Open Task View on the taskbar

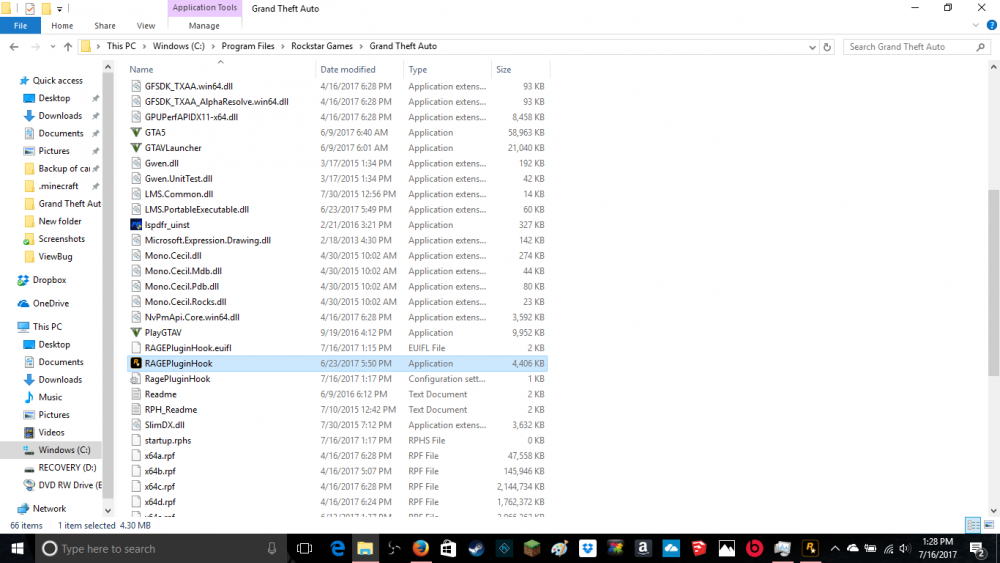tap(304, 548)
